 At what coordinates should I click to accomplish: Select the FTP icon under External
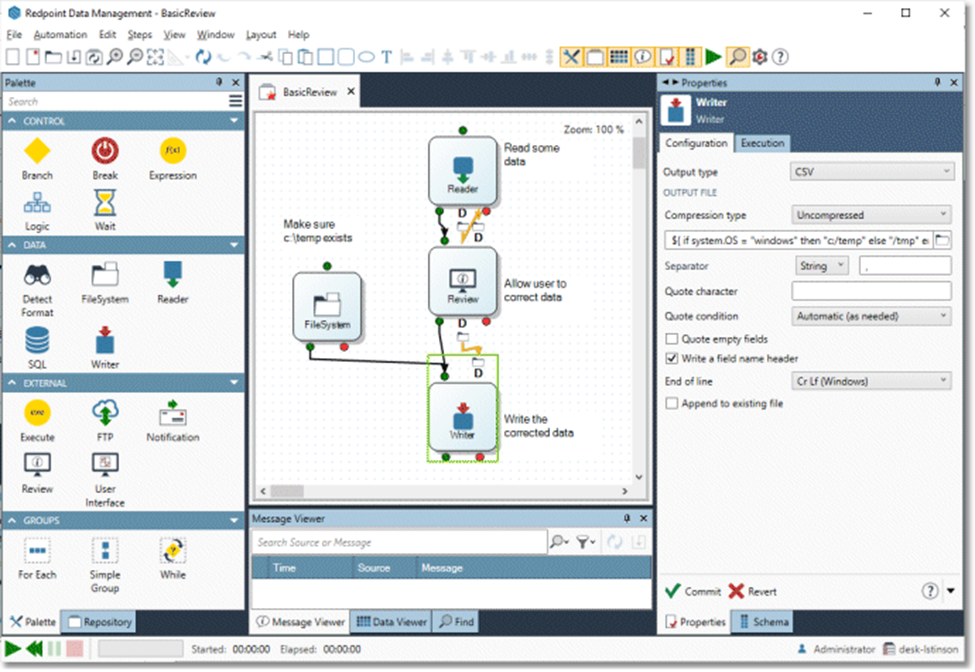[105, 413]
